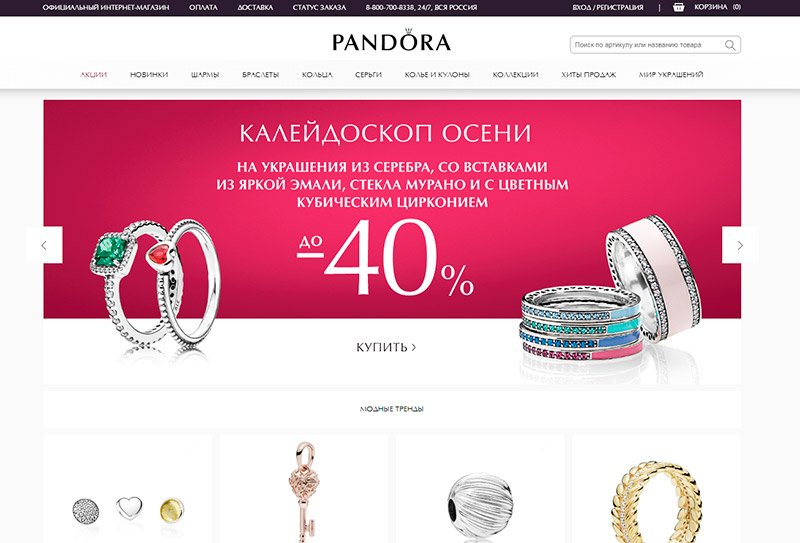Click the Купить banner button
The height and width of the screenshot is (543, 800).
(386, 347)
